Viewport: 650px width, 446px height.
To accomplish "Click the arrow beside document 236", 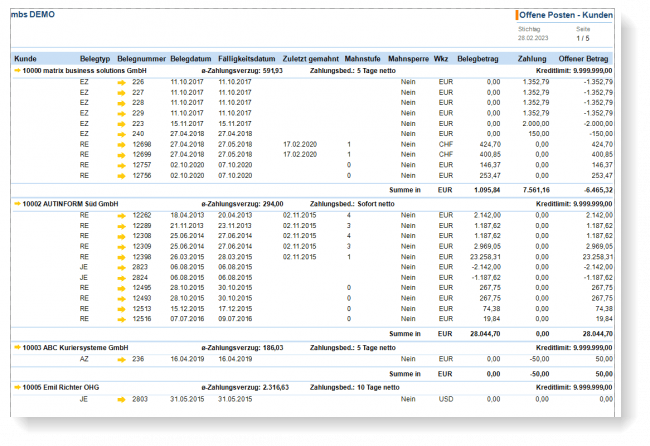I will pyautogui.click(x=123, y=358).
